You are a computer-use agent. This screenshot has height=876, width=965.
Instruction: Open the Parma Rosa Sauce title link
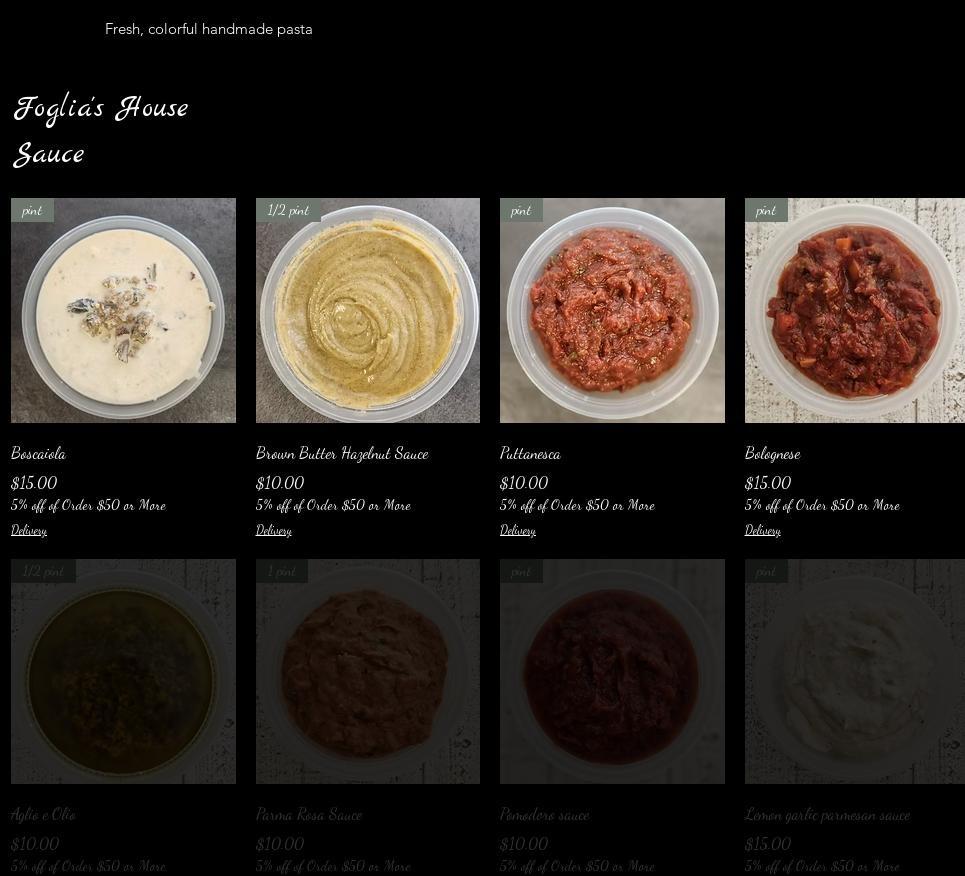(x=309, y=814)
